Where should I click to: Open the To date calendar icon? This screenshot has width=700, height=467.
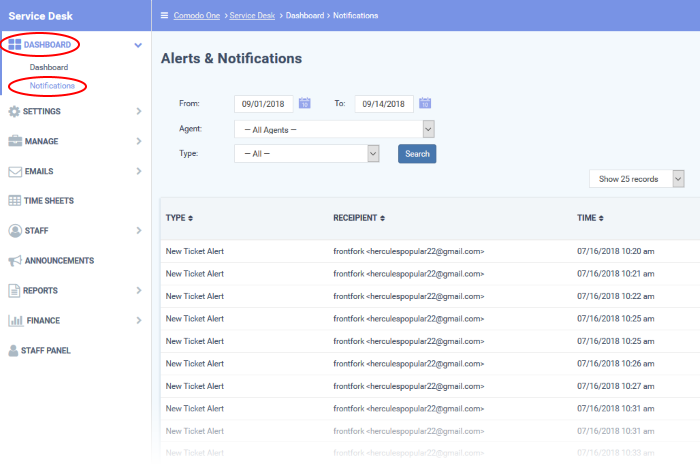tap(425, 103)
